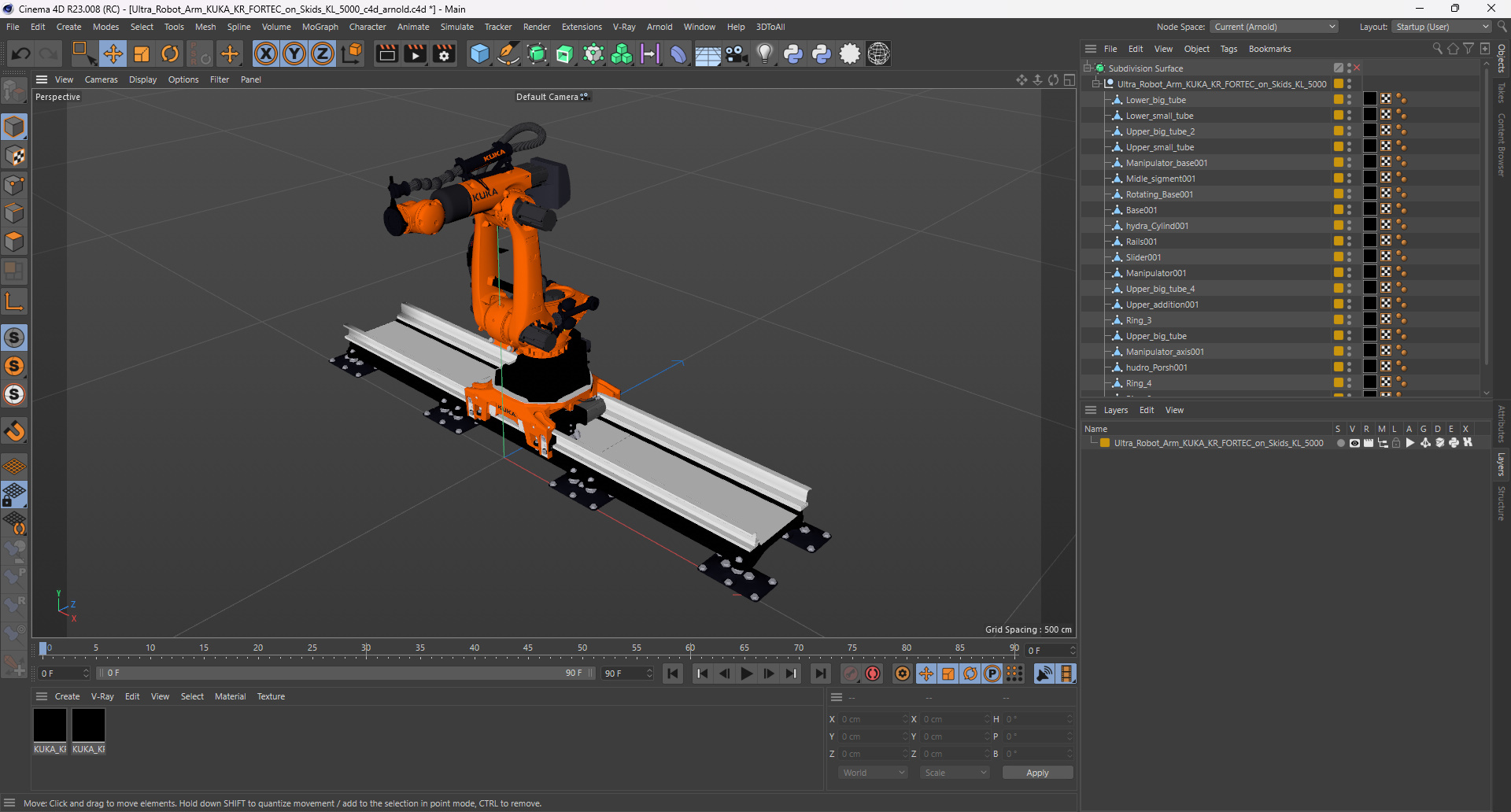
Task: Open the Node Space dropdown
Action: click(1273, 27)
